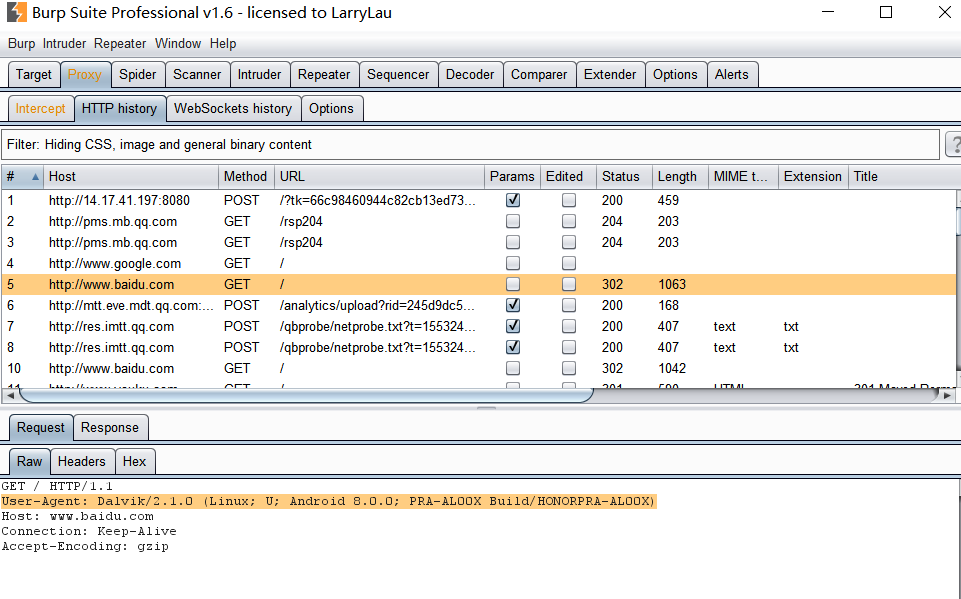This screenshot has height=599, width=961.
Task: Select the Proxy tab
Action: coord(85,75)
